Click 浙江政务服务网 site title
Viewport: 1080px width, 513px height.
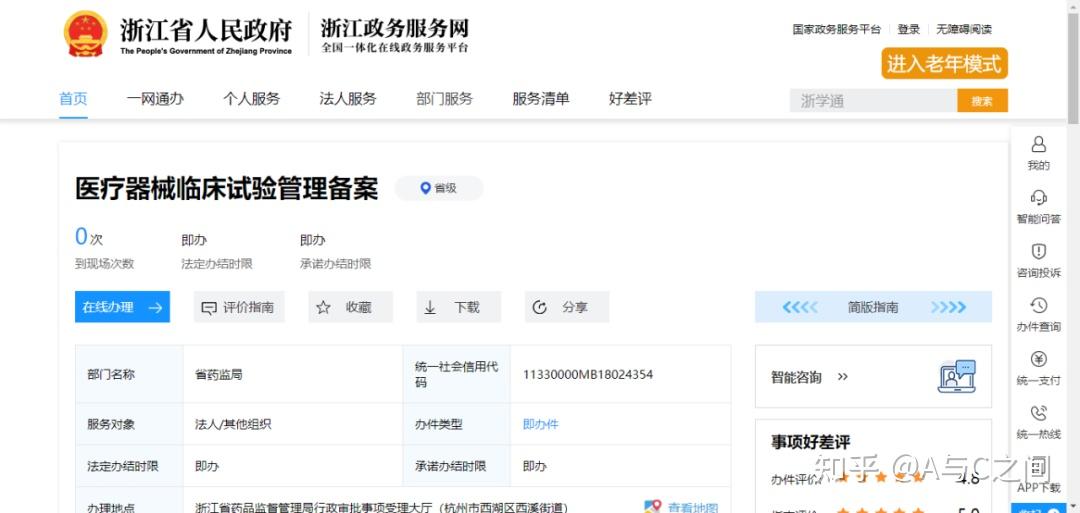[x=395, y=28]
